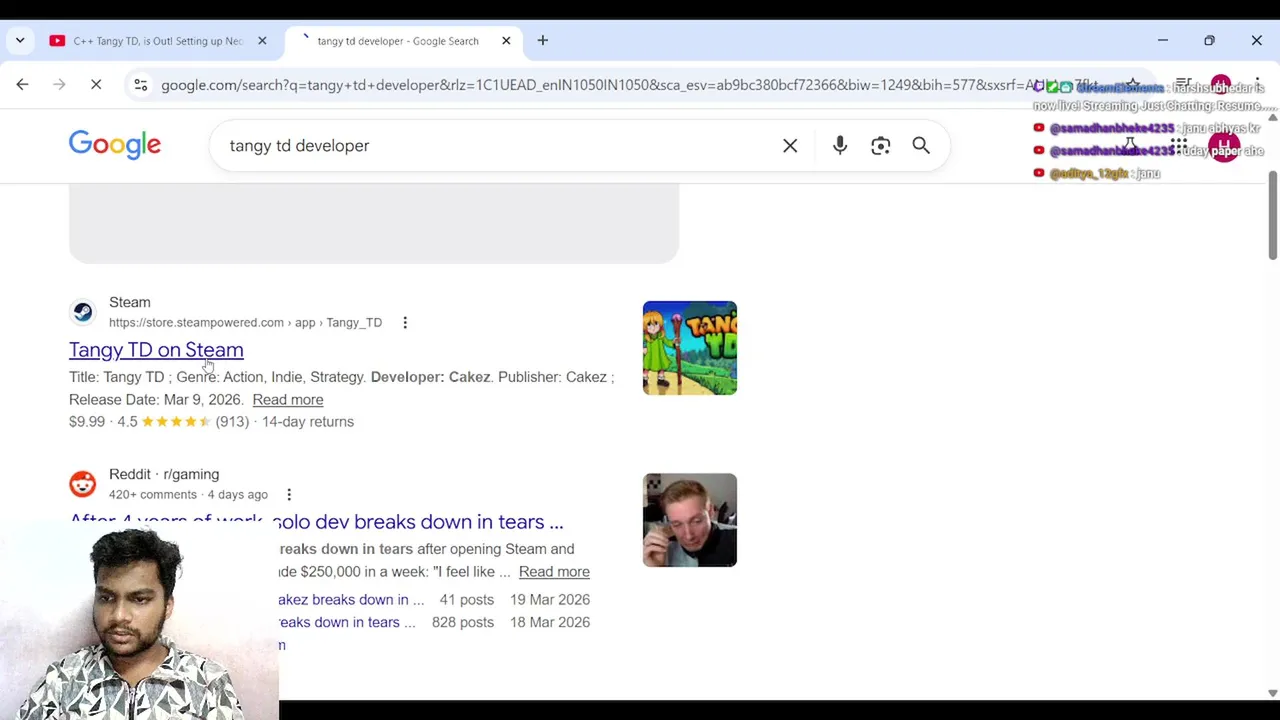
Task: Expand Read more on the Steam result
Action: tap(288, 400)
